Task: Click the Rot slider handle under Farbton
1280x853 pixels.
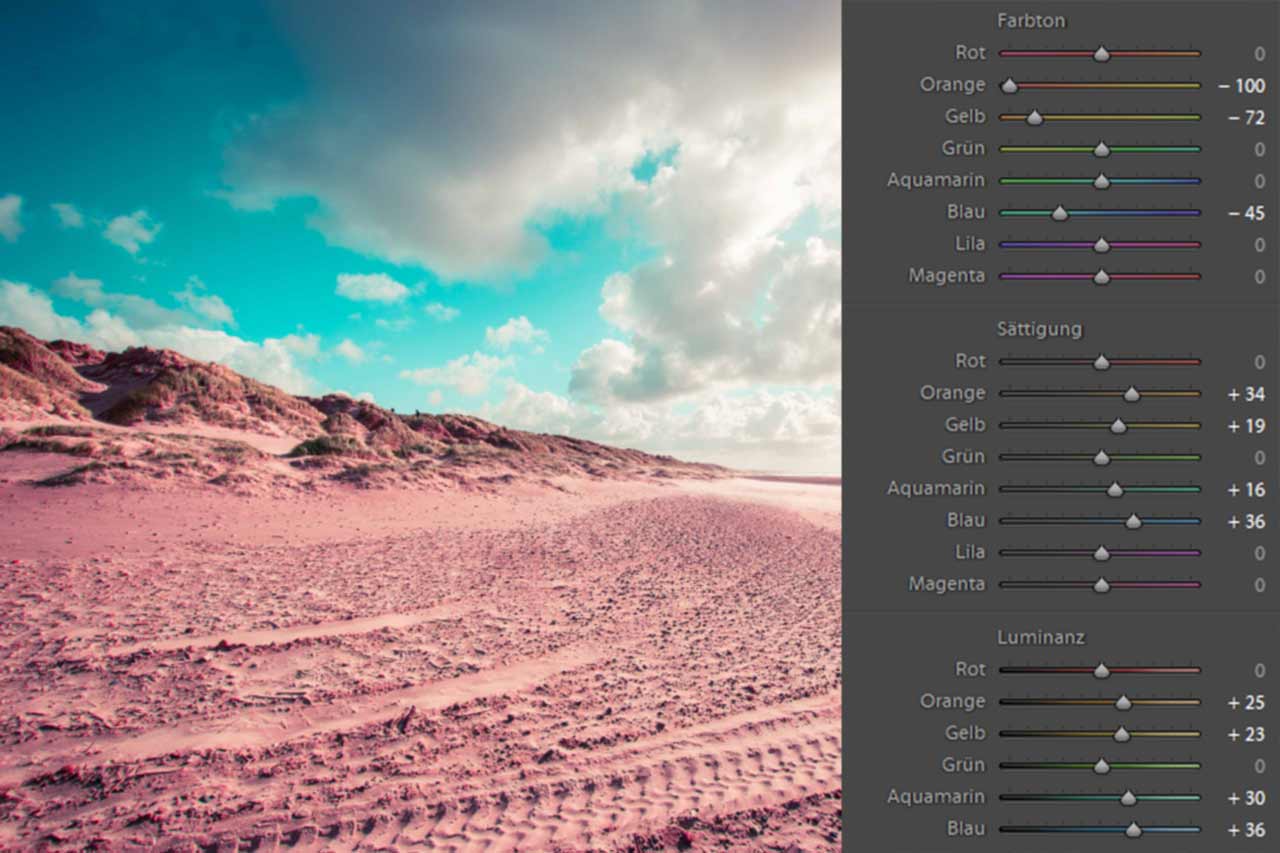Action: (1101, 54)
